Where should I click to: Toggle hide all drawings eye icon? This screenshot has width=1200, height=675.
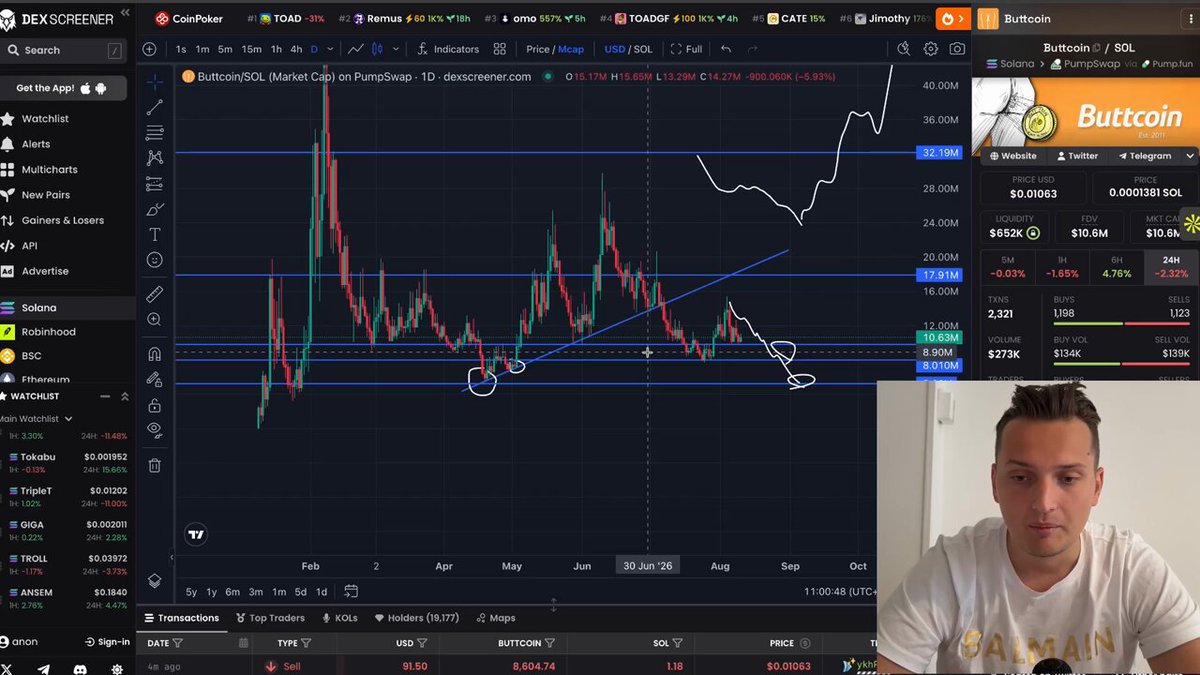coord(155,430)
